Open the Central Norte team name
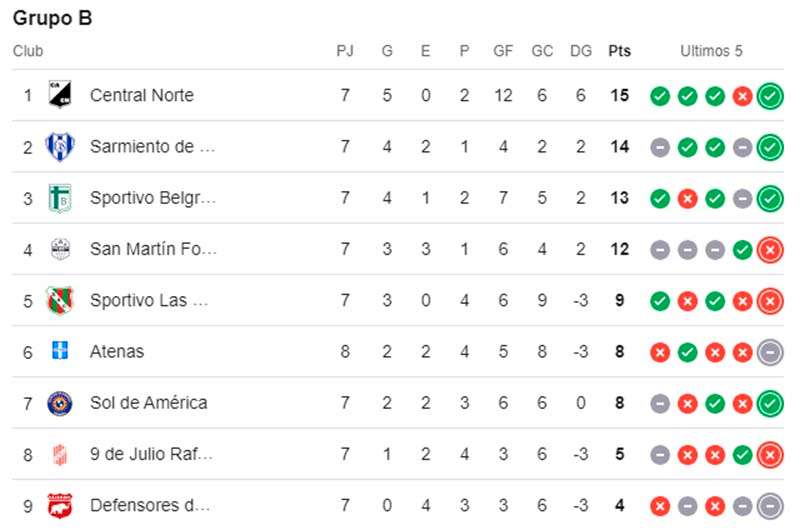Screen dimensions: 800x530 pyautogui.click(x=142, y=95)
